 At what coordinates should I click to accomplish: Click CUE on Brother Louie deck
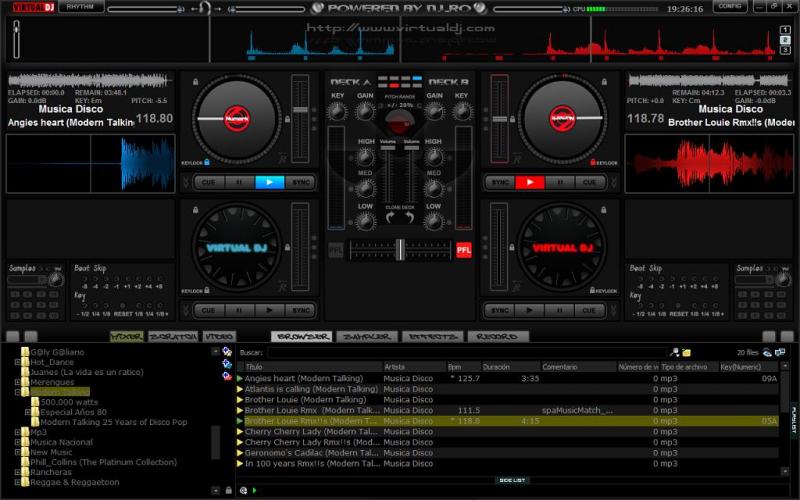click(x=590, y=182)
